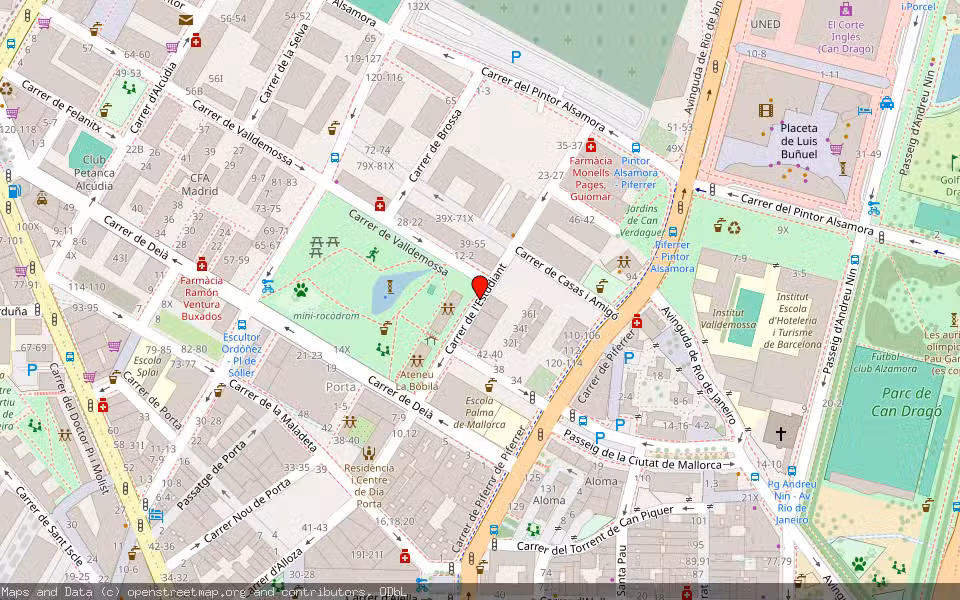
Task: Select the dog park paw icon in park
Action: [301, 290]
